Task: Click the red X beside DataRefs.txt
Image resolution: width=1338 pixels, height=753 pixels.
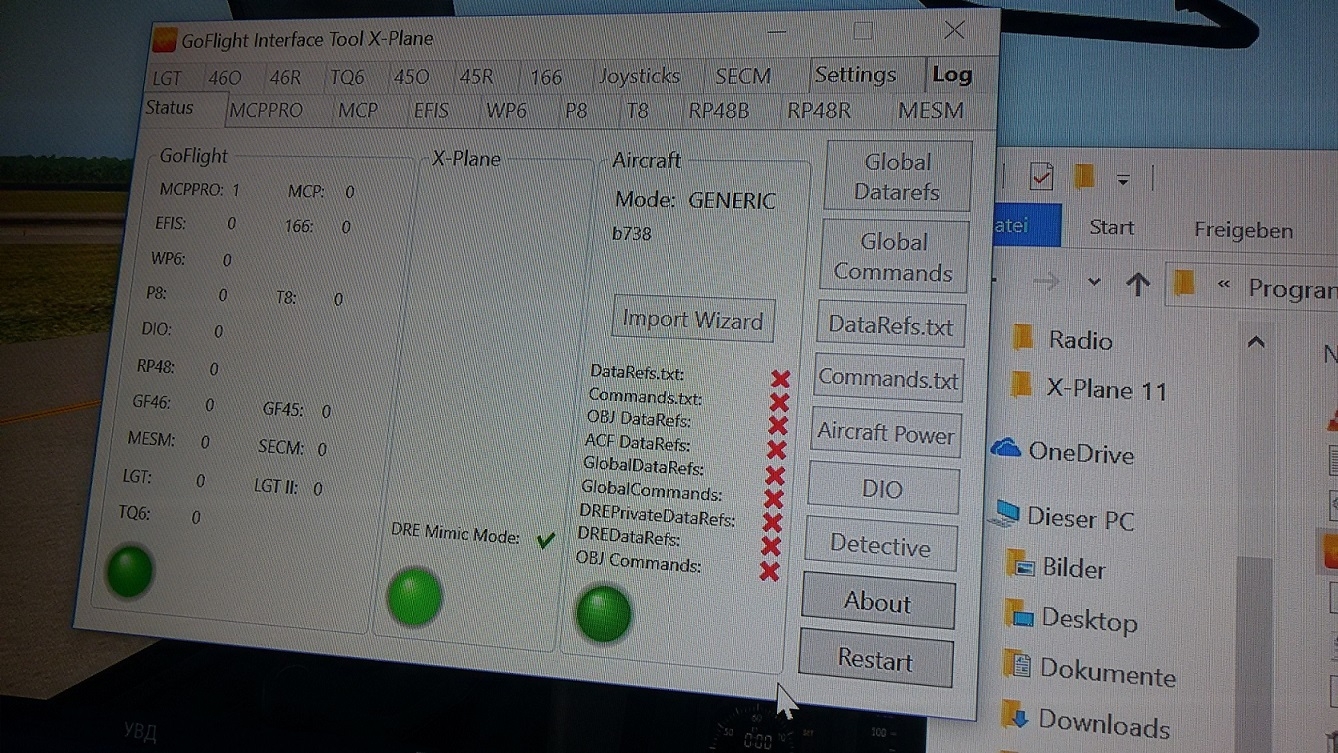Action: 780,378
